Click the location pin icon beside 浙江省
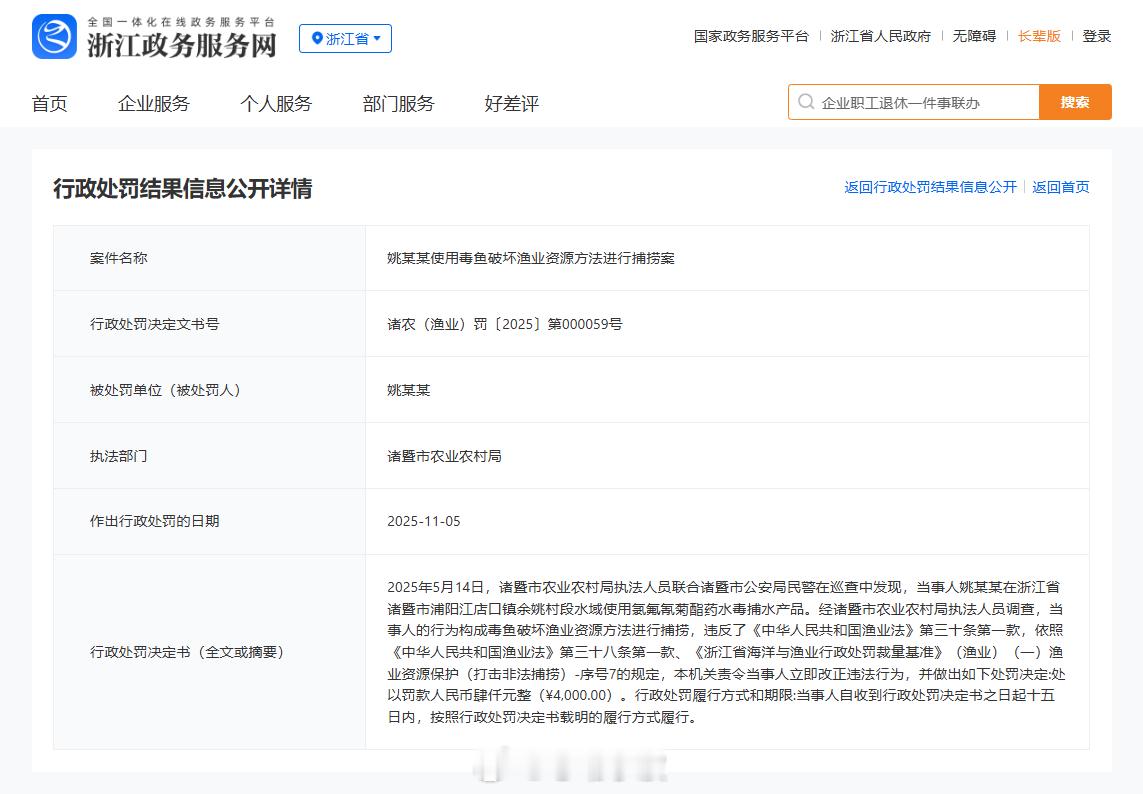The width and height of the screenshot is (1143, 794). (317, 38)
